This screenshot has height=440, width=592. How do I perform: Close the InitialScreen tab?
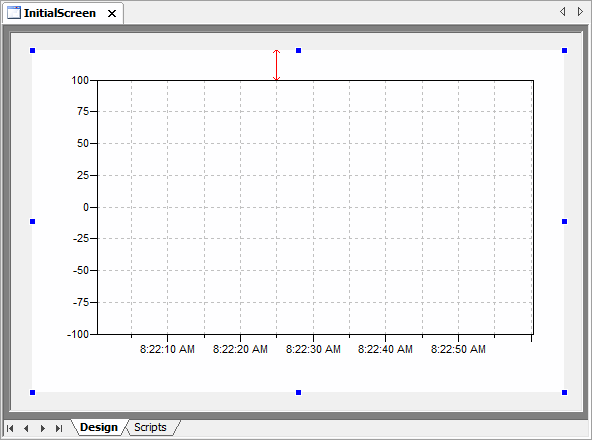tap(112, 14)
